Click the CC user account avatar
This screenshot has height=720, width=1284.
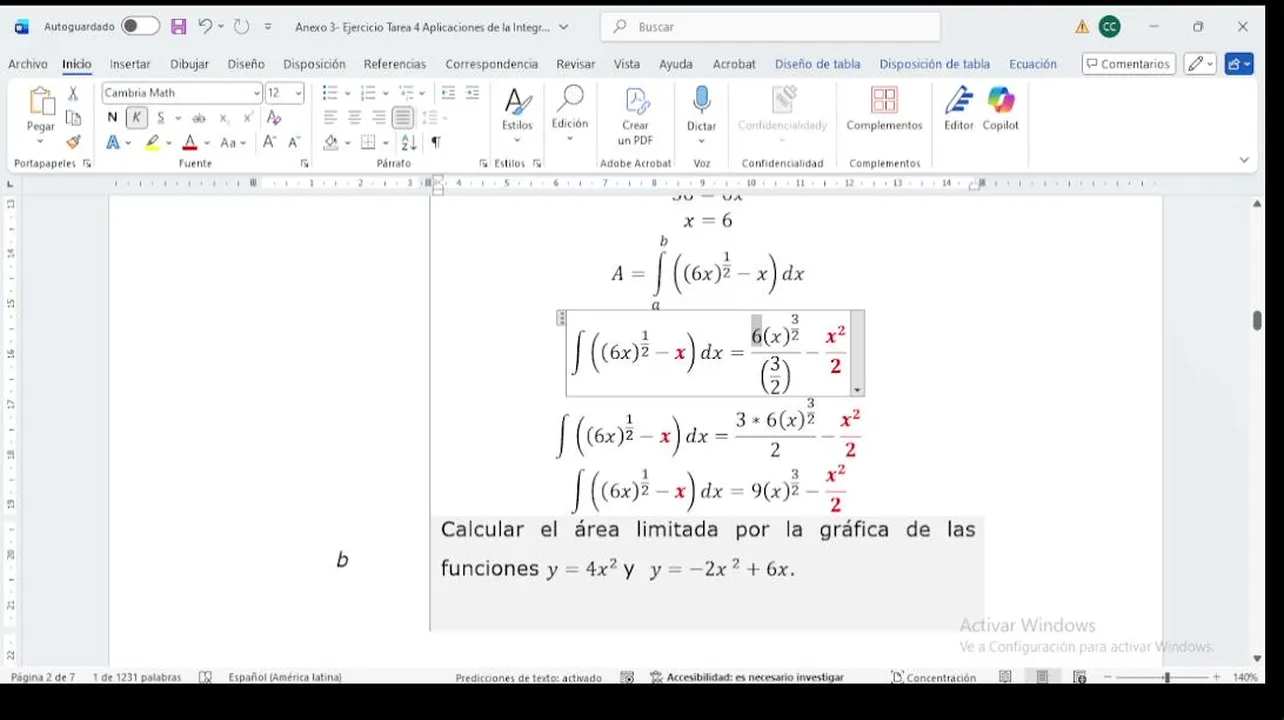coord(1109,27)
